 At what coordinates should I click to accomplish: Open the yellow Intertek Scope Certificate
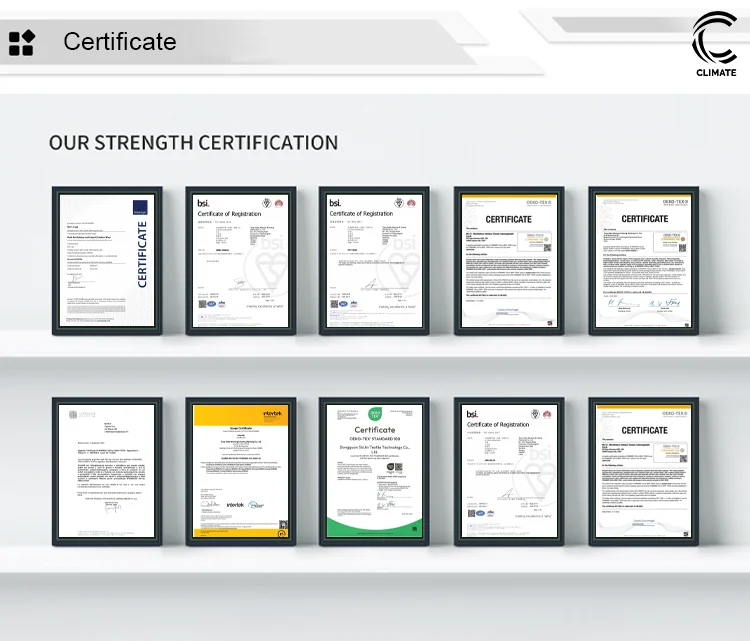click(241, 471)
